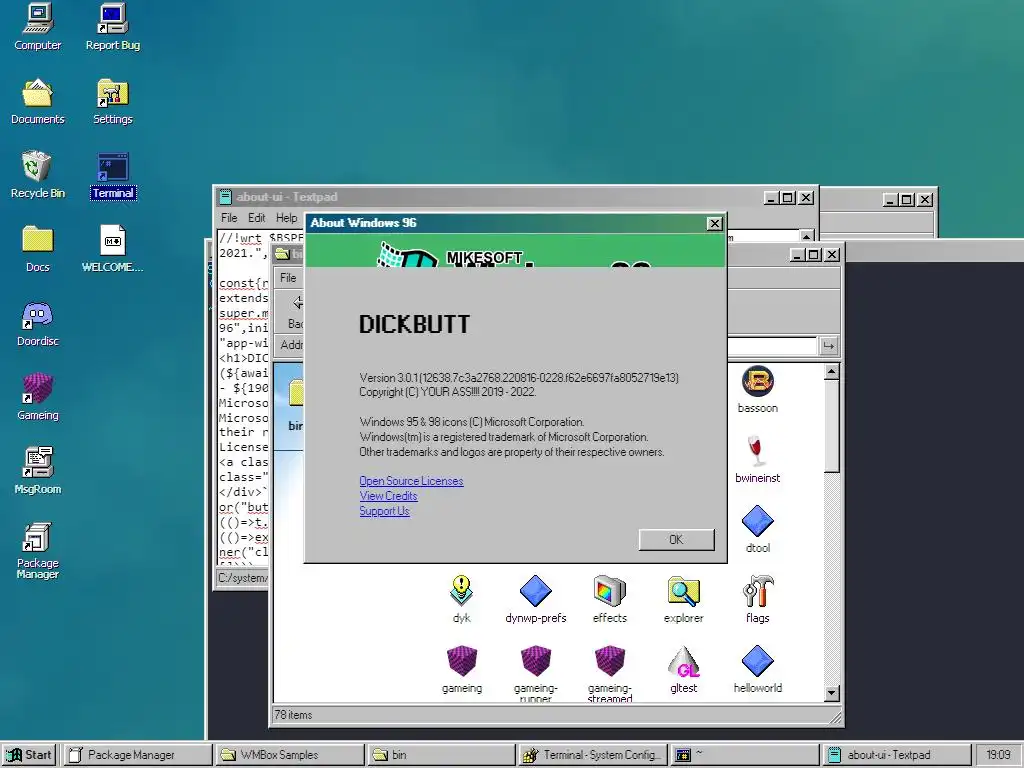
Task: Open the Documents folder icon
Action: click(x=37, y=101)
